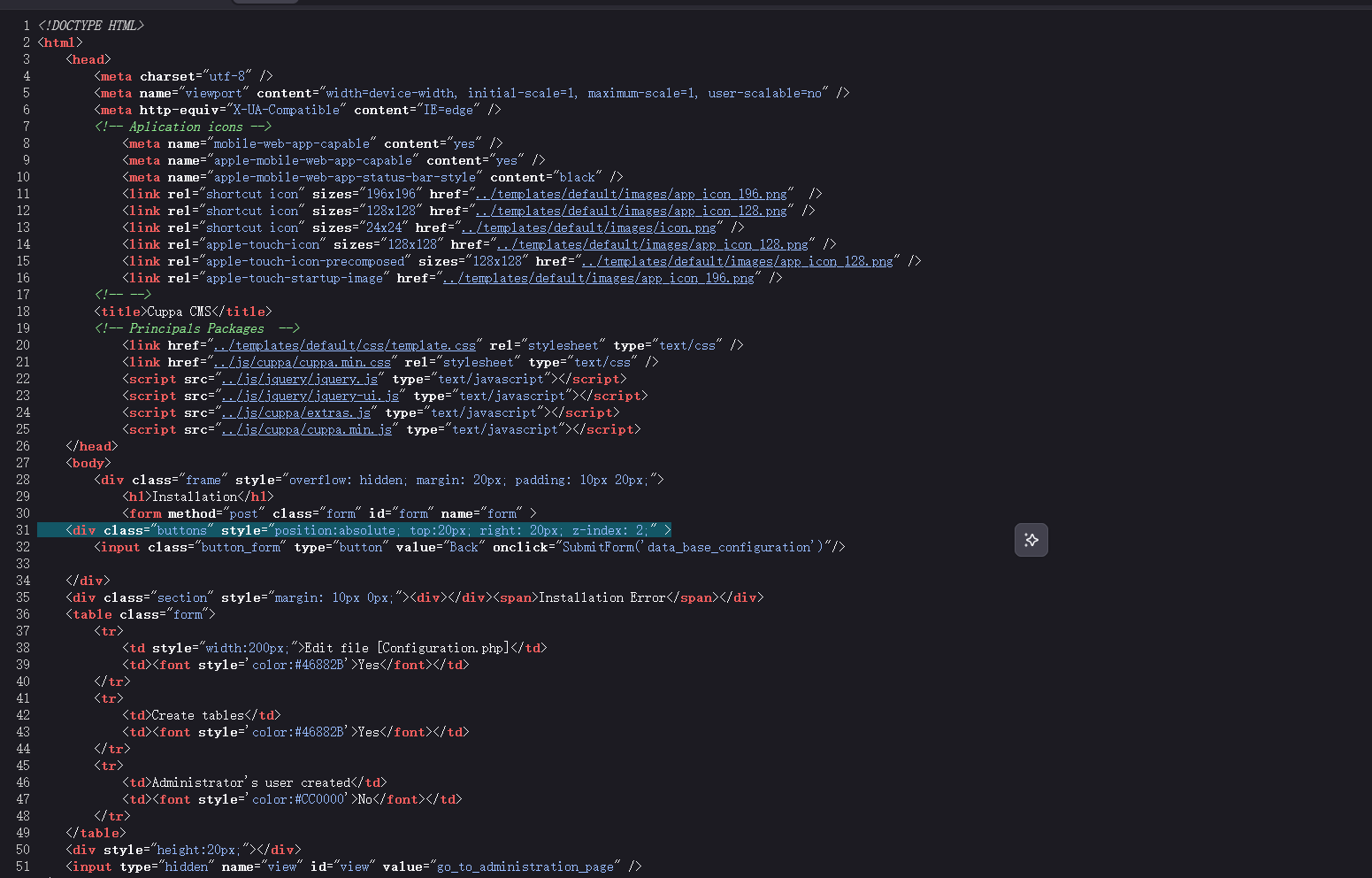The image size is (1372, 878).
Task: Open the template.css stylesheet link
Action: pyautogui.click(x=345, y=345)
